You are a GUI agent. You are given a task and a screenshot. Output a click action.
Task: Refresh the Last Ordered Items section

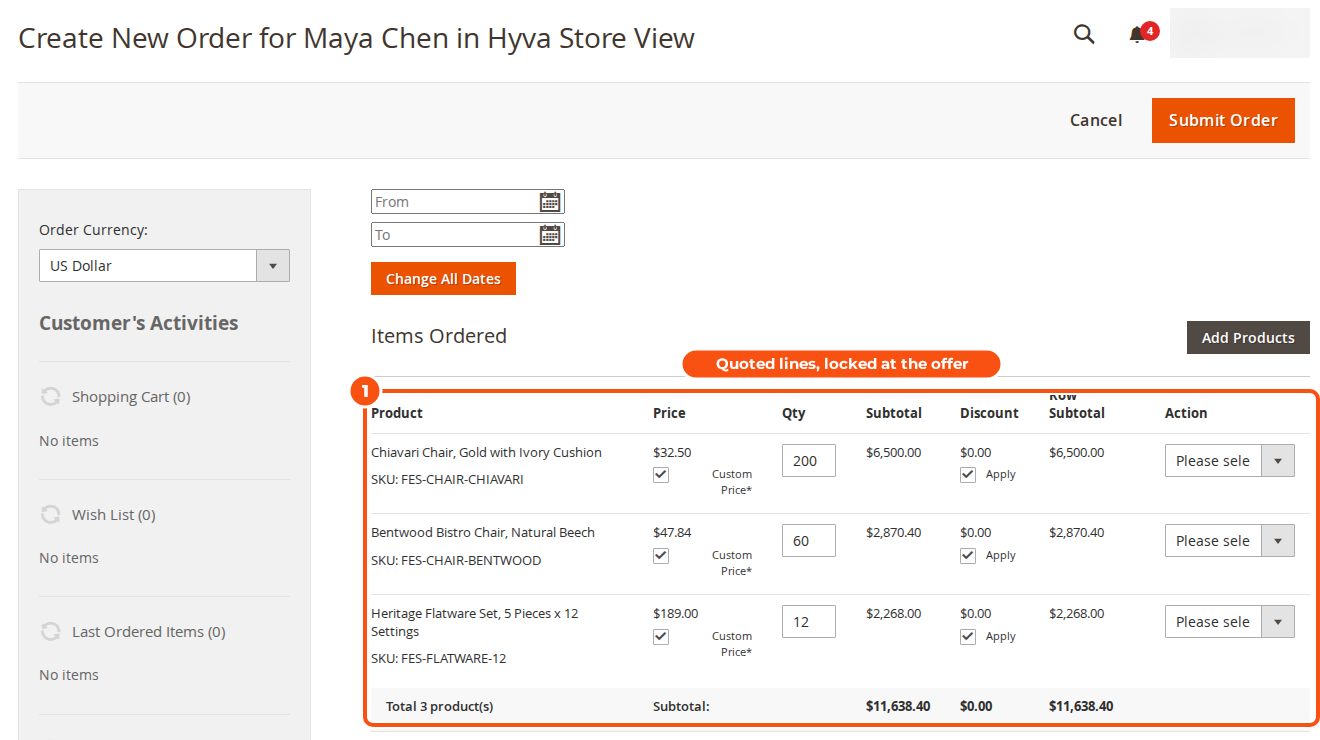coord(50,632)
